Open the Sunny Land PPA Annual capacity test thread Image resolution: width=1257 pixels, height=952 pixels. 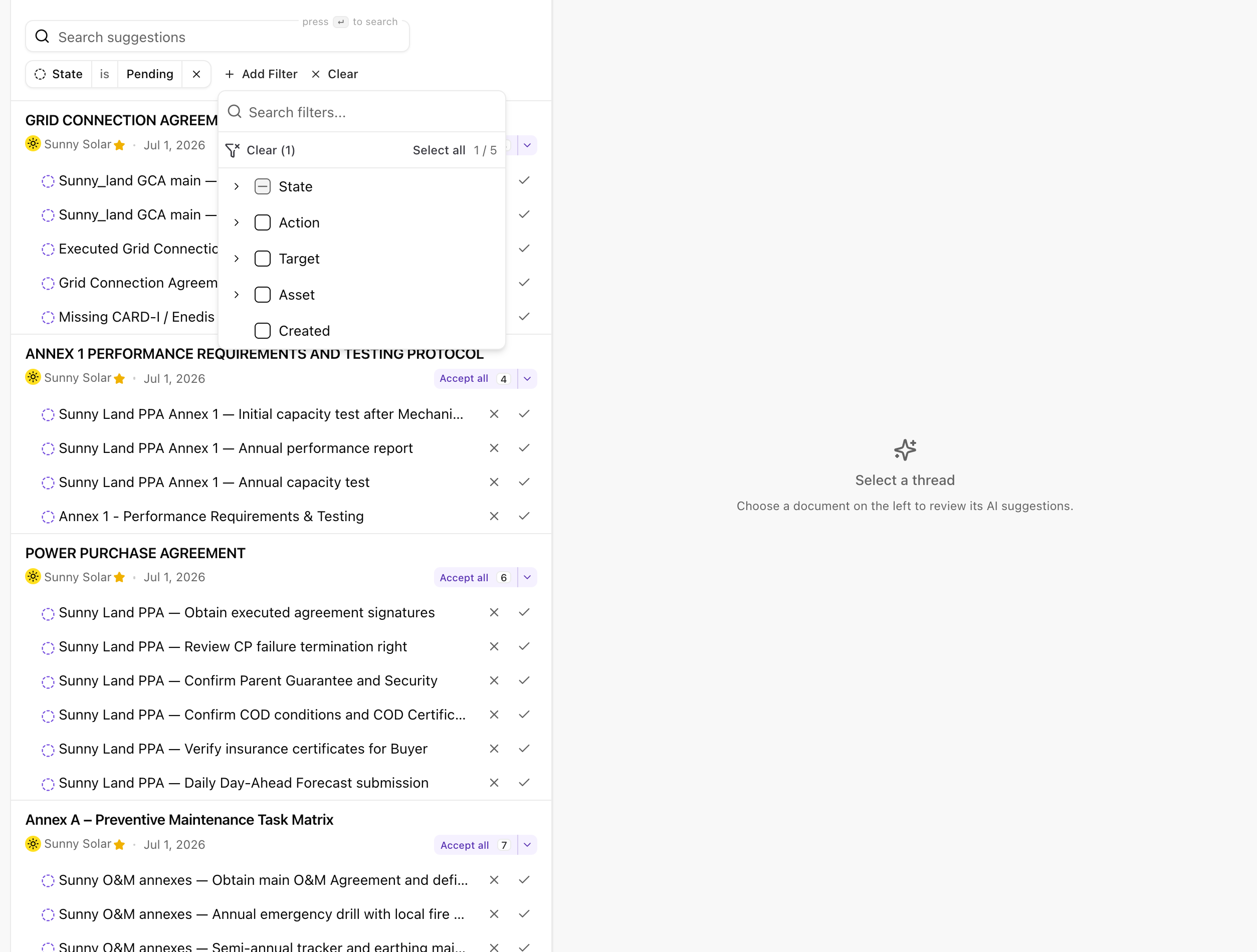pyautogui.click(x=214, y=482)
